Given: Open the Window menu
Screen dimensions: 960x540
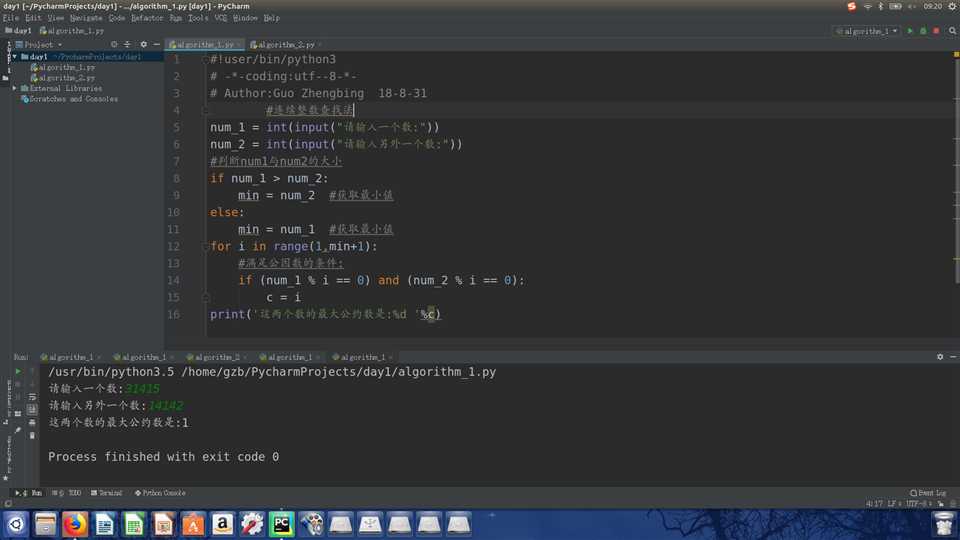Looking at the screenshot, I should (x=245, y=18).
